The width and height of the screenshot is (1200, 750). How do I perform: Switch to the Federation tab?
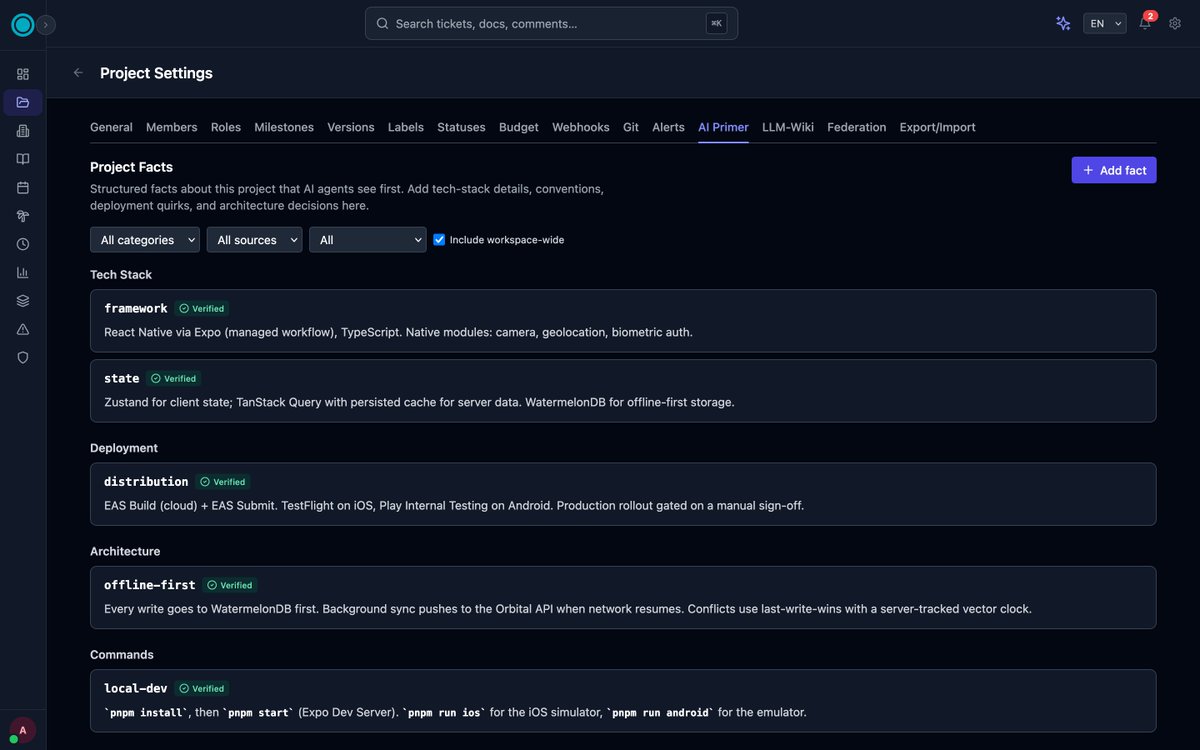[x=857, y=127]
